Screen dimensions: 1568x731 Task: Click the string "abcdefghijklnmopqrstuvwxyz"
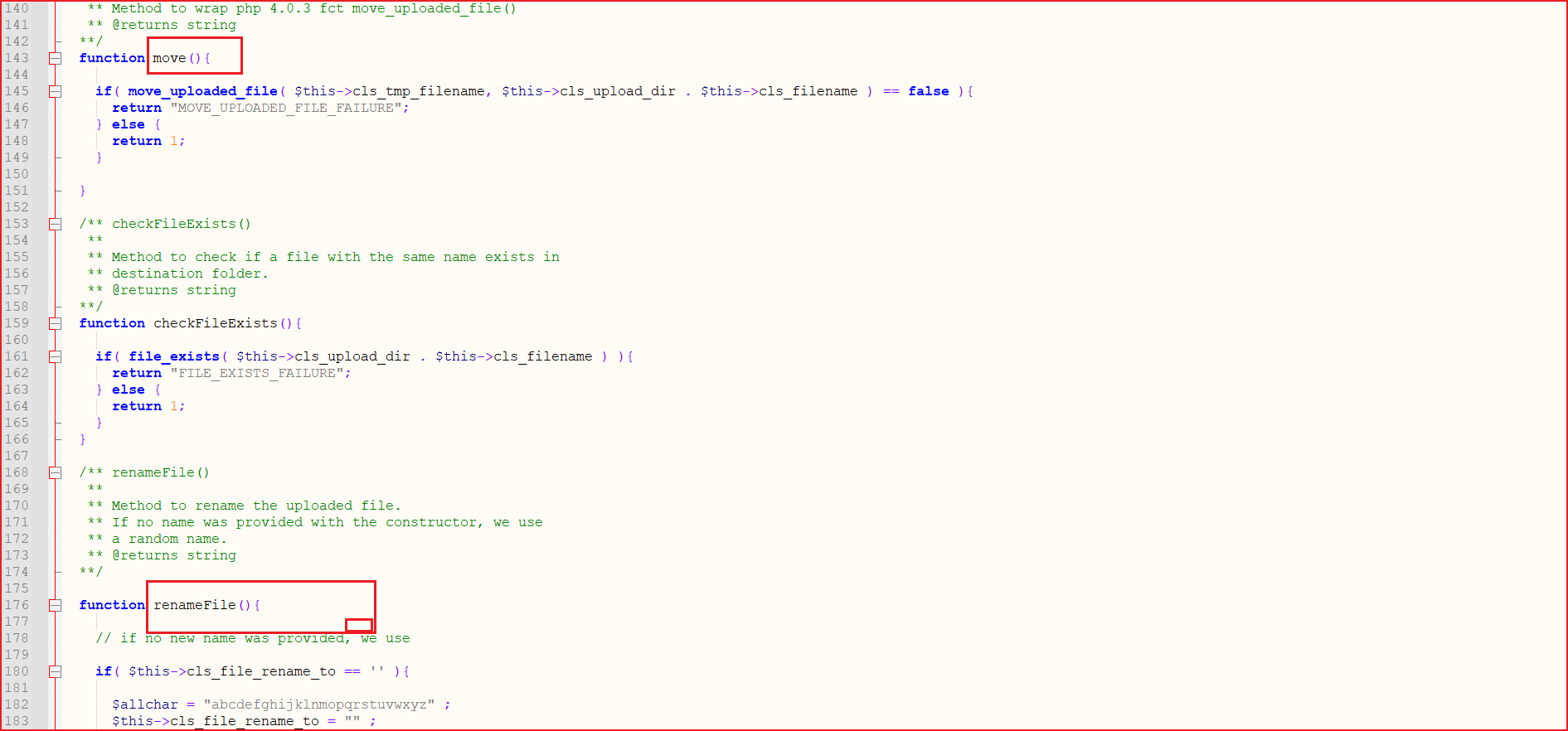click(319, 704)
